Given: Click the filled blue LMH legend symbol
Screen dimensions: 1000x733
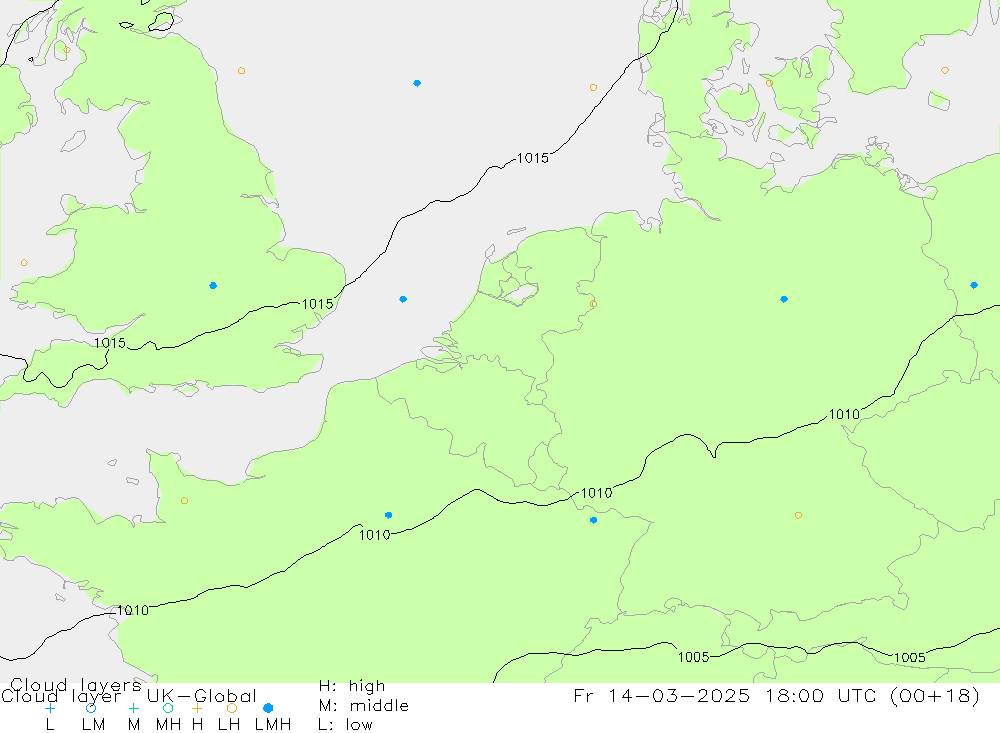Looking at the screenshot, I should [x=268, y=708].
